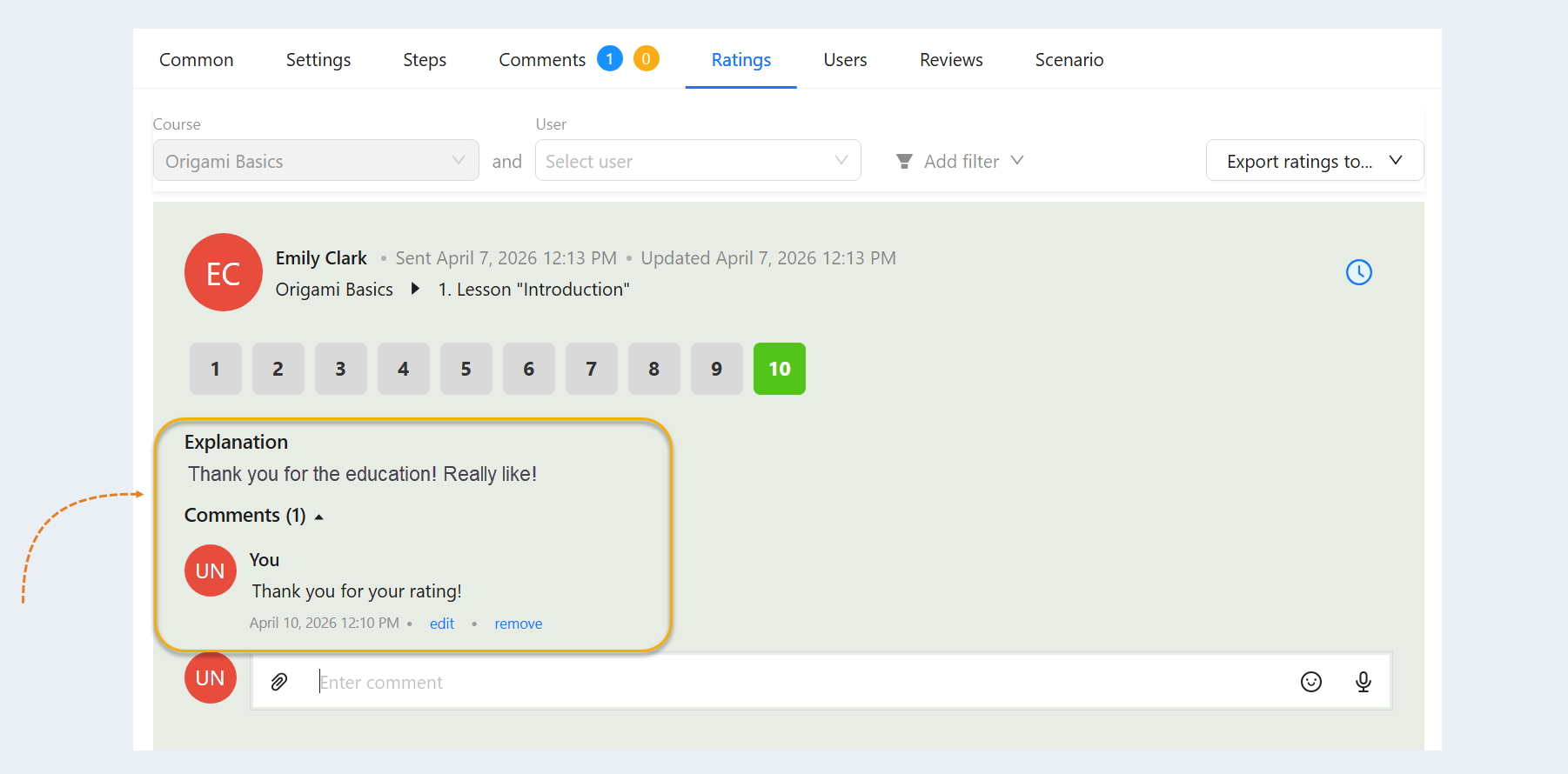Collapse the Comments (1) section
The image size is (1568, 774).
tap(254, 516)
